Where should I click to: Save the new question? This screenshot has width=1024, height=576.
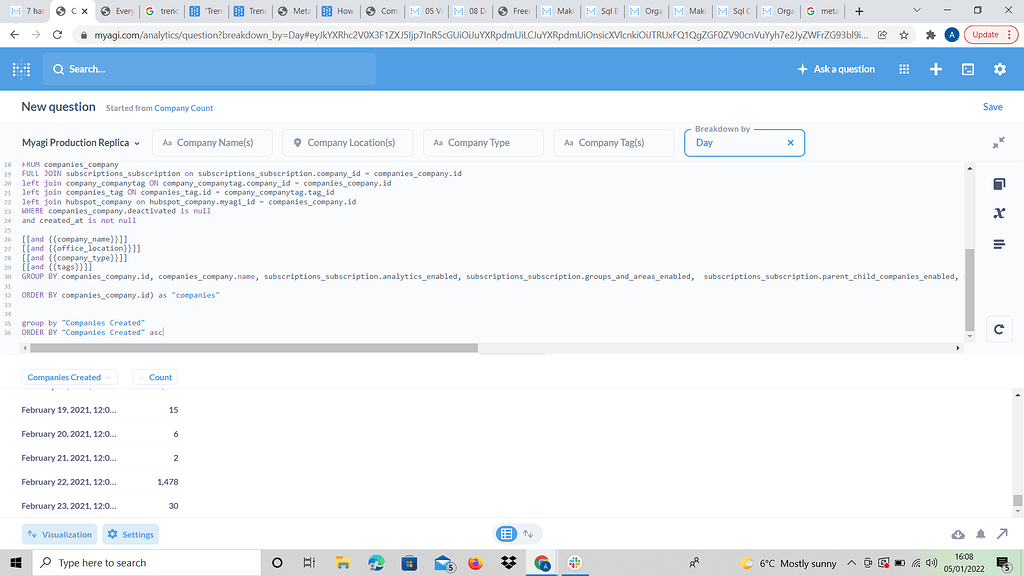[993, 107]
